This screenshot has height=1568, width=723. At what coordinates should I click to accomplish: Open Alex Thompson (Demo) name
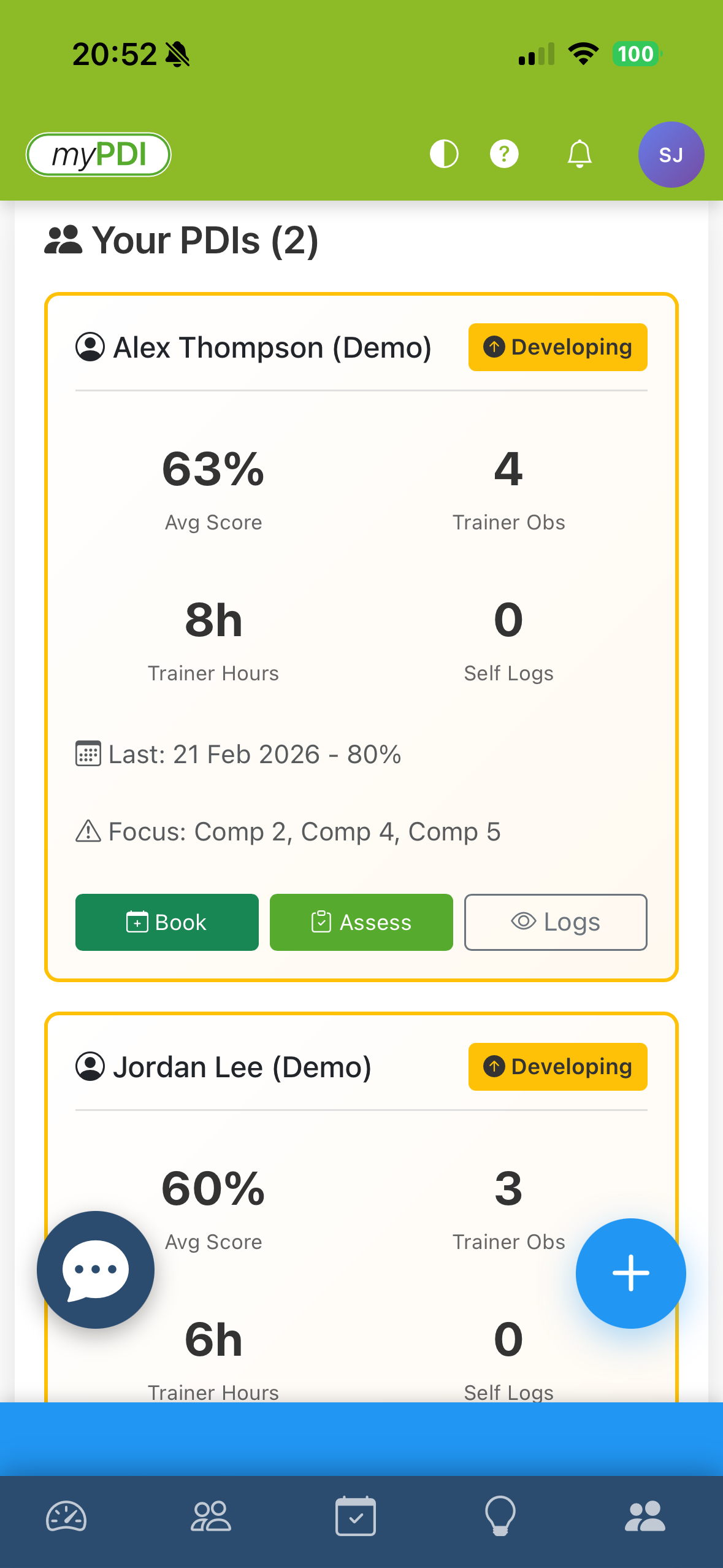pos(272,348)
